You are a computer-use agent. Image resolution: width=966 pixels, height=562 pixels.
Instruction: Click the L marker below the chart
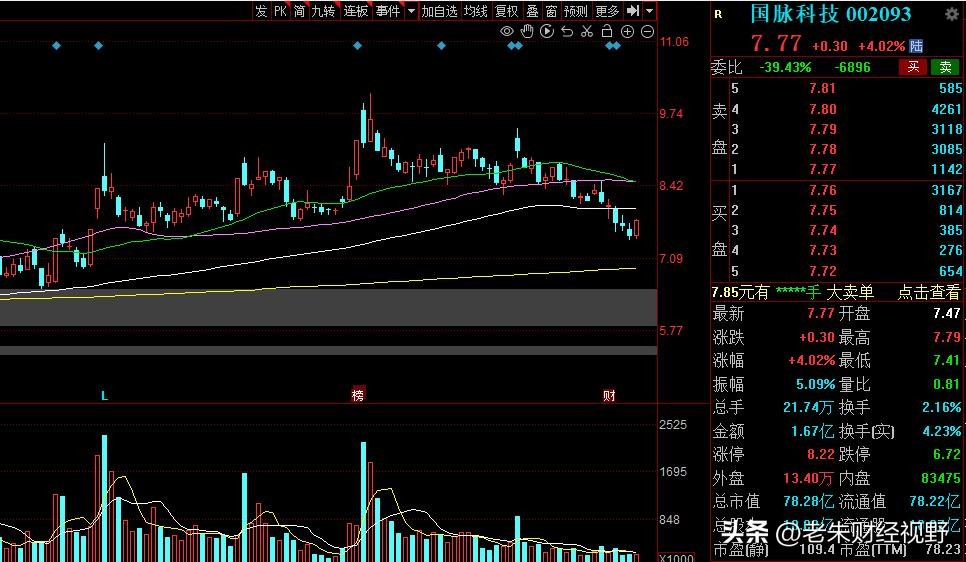105,396
